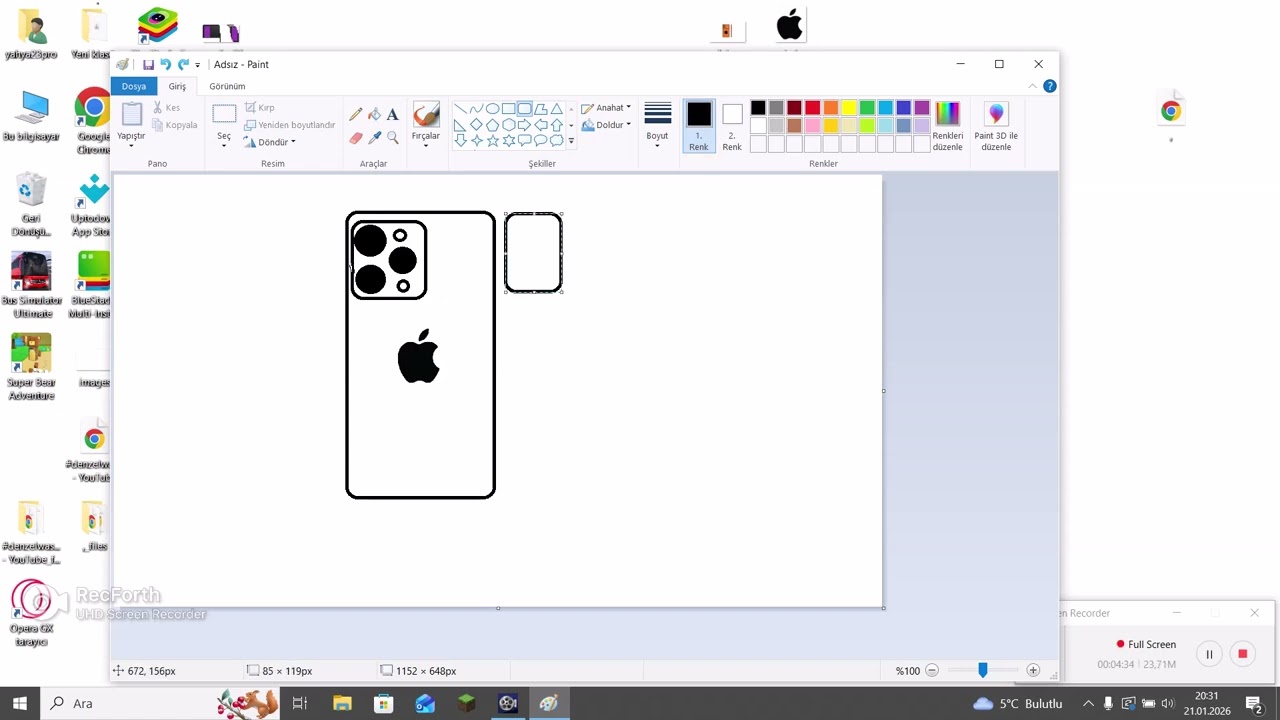
Task: Choose the five-point star shape
Action: [492, 141]
